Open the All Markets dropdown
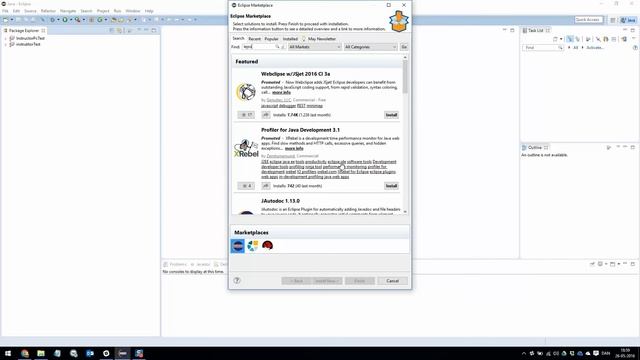The height and width of the screenshot is (360, 640). 314,47
